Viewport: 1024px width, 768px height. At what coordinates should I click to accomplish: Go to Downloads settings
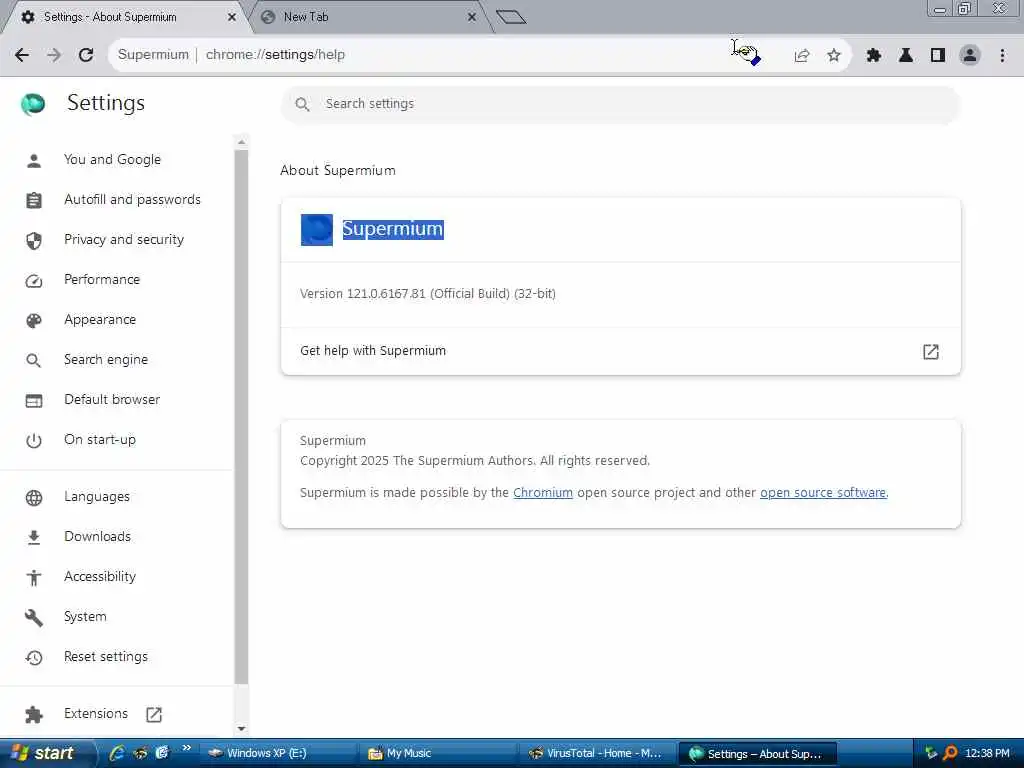point(97,537)
